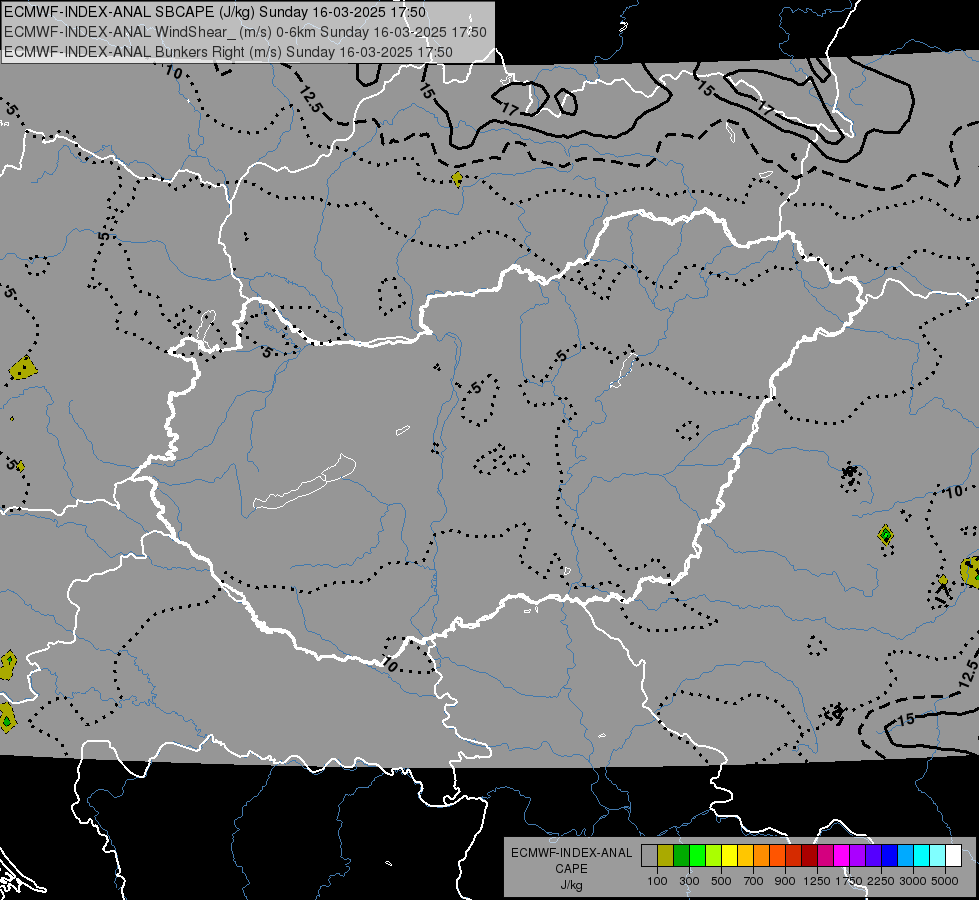
Task: Click the 3000 tick label in legend
Action: (x=913, y=881)
